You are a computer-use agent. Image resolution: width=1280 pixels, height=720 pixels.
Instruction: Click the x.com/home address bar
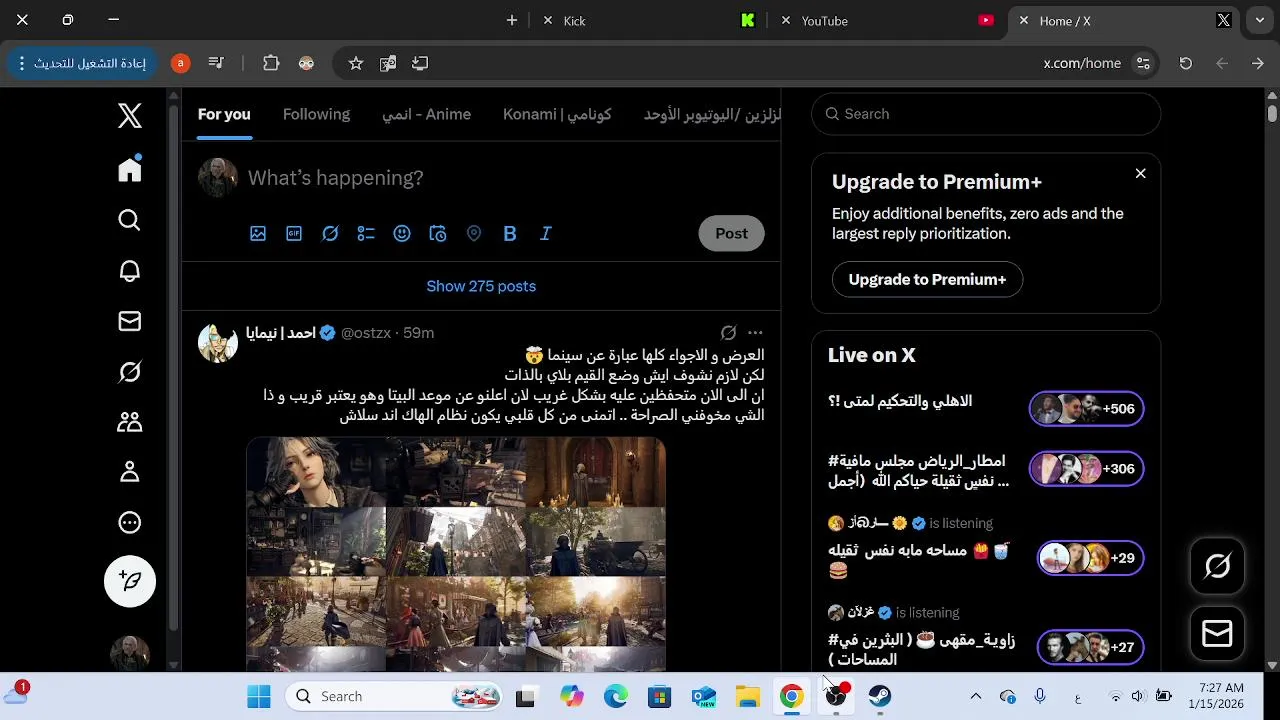click(x=1082, y=63)
